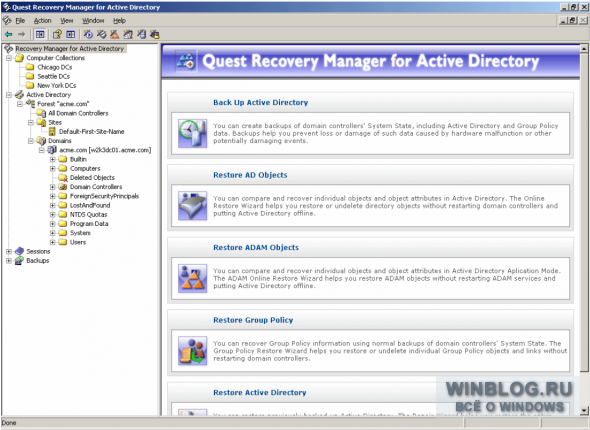Viewport: 590px width, 430px height.
Task: Click the people icon in Restore Group Policy card
Action: tap(193, 351)
